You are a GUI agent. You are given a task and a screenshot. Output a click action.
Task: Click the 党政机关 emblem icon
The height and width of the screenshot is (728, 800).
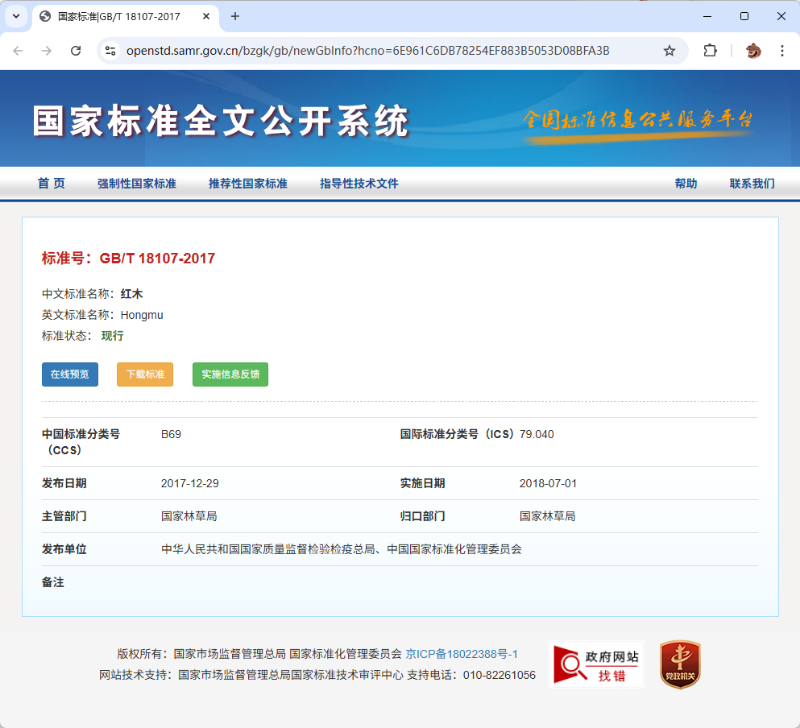click(x=680, y=665)
